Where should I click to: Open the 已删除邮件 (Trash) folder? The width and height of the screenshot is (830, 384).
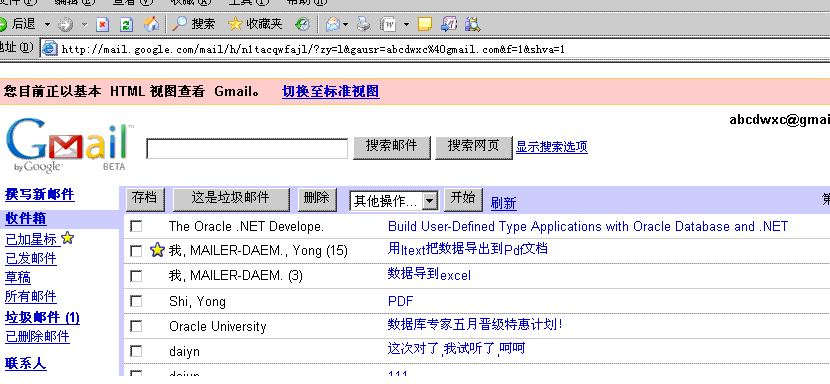click(x=37, y=336)
